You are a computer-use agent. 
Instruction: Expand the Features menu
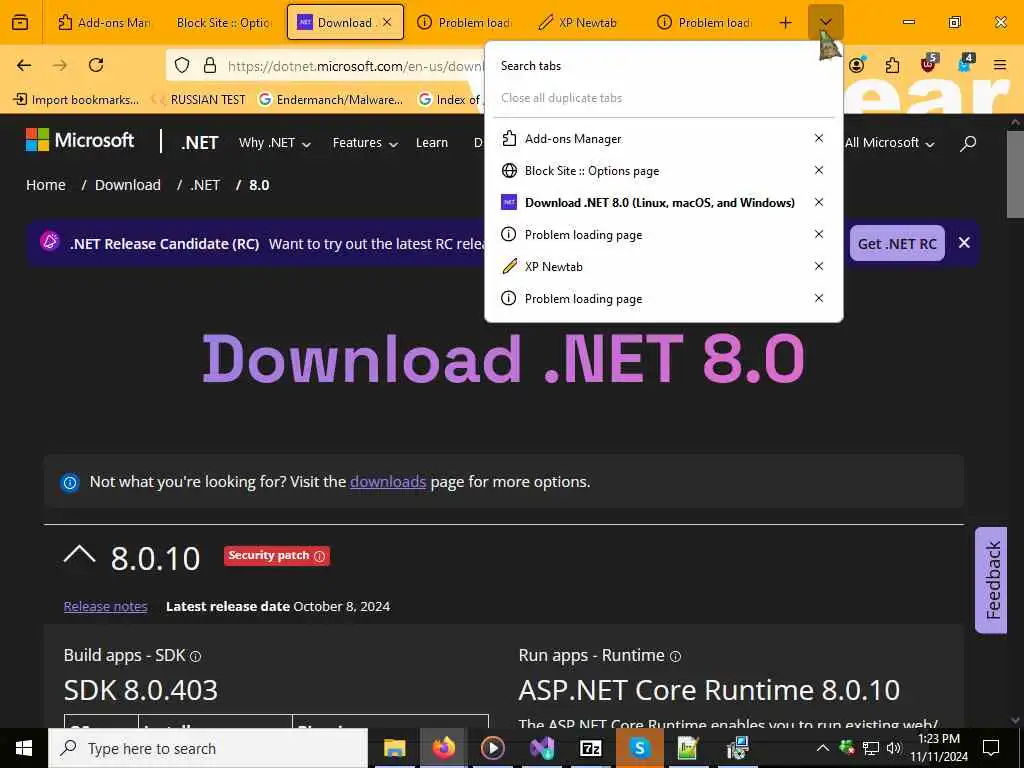364,143
